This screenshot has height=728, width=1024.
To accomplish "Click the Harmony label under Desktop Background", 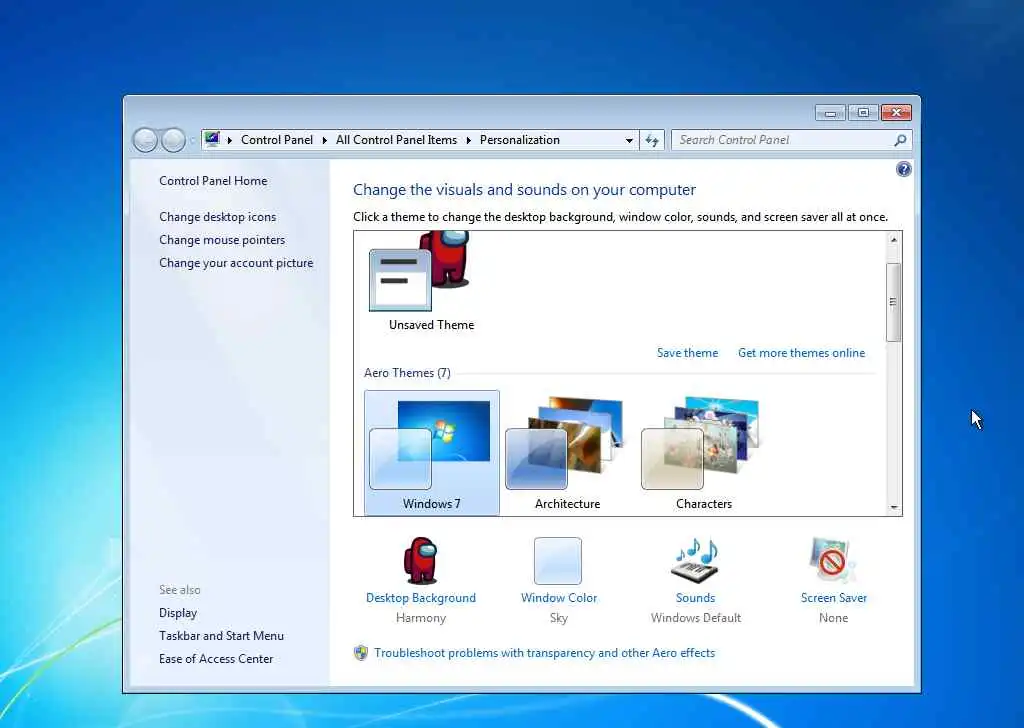I will click(421, 618).
